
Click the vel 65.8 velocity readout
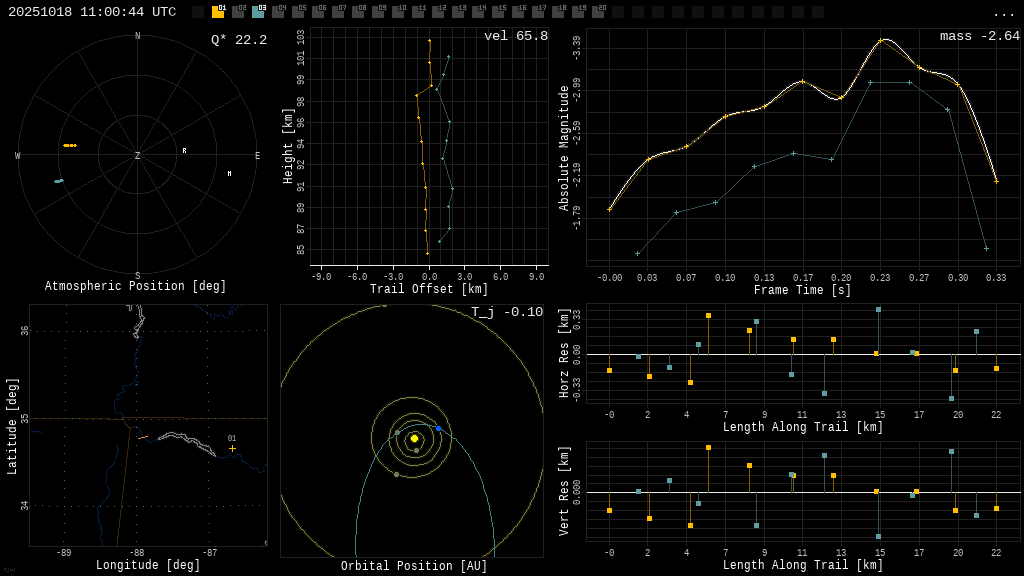click(515, 36)
